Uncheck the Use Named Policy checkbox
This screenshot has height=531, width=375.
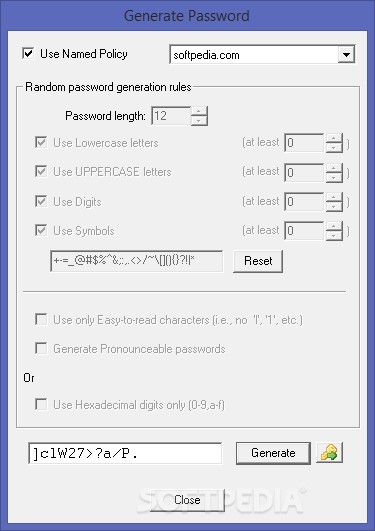click(28, 54)
